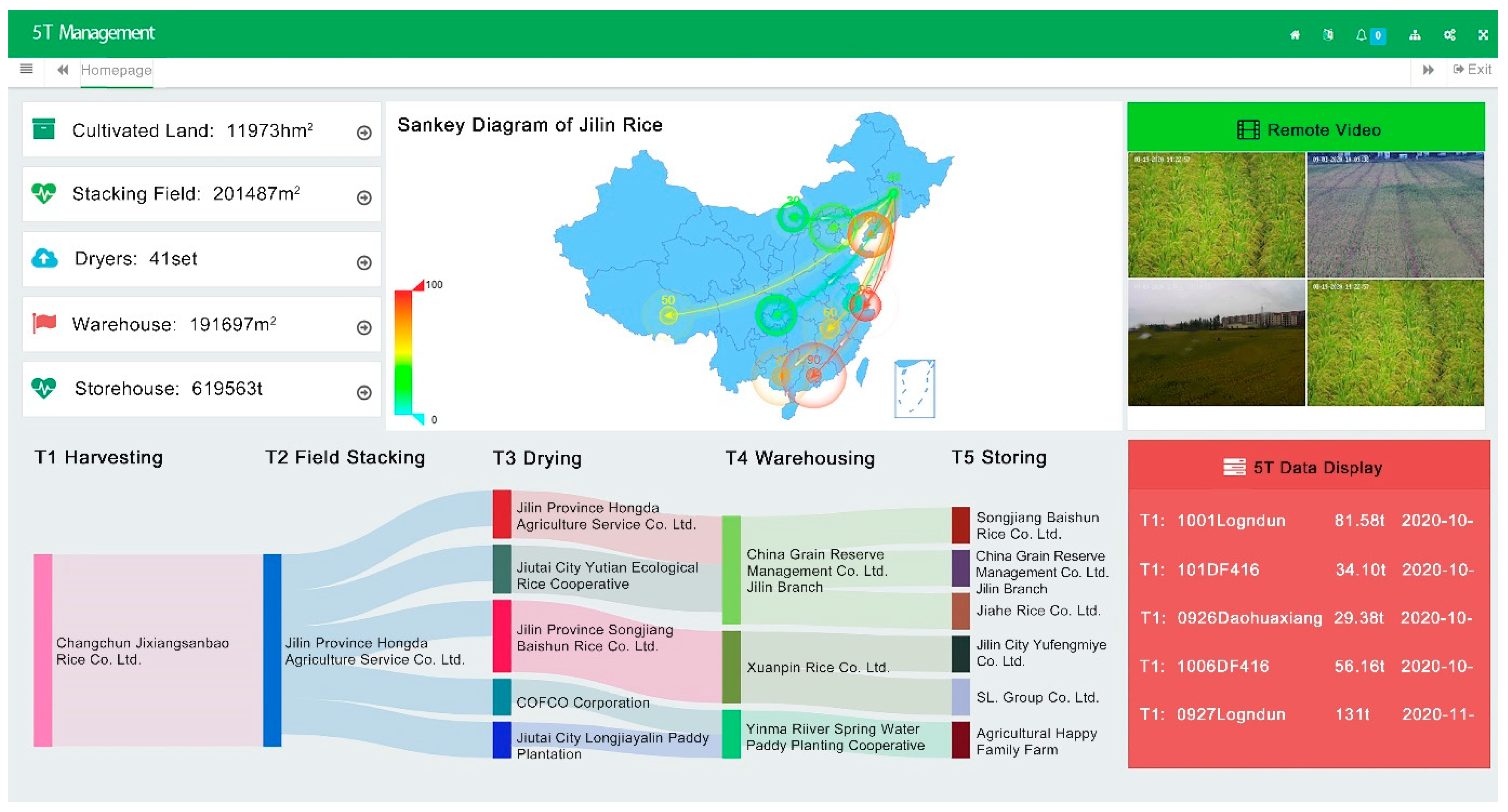Click the yellow map node labeled 60
Image resolution: width=1508 pixels, height=812 pixels.
(x=830, y=328)
